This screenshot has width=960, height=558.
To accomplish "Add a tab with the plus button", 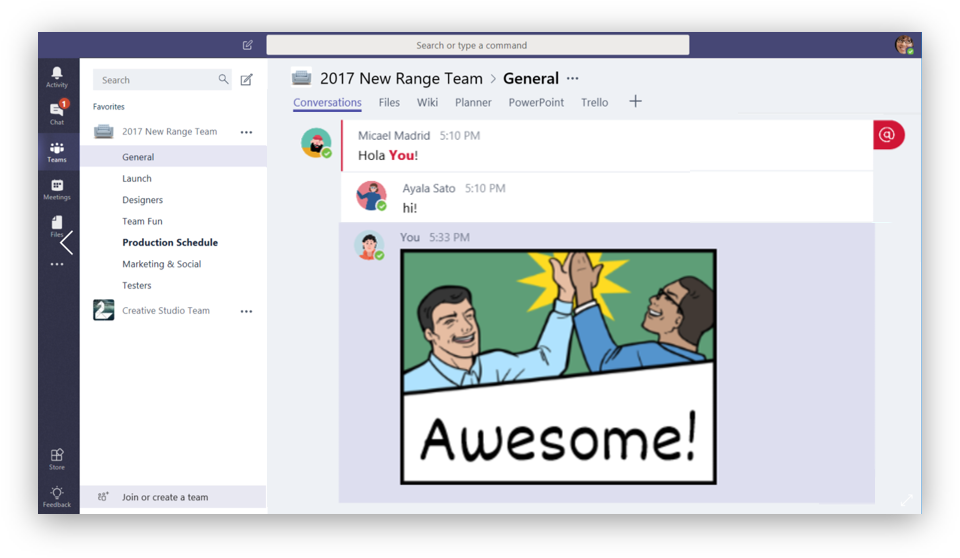I will tap(636, 101).
